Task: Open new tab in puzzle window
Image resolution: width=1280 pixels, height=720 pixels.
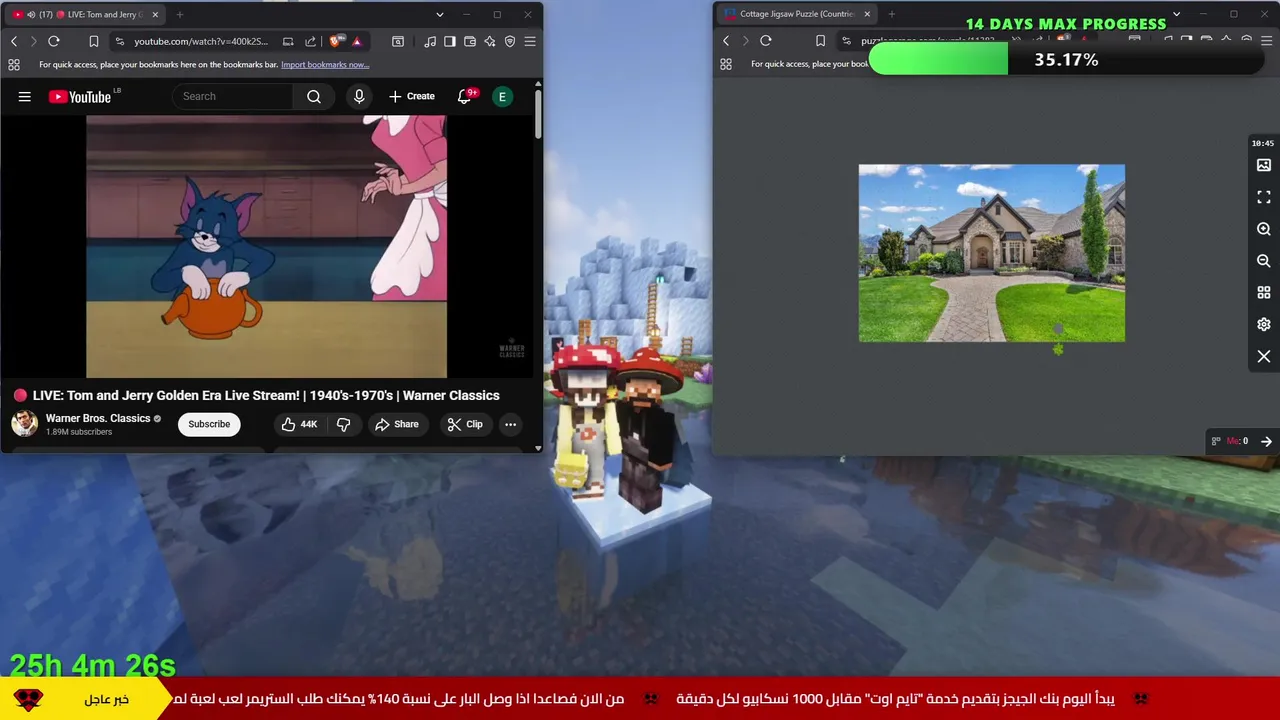Action: [892, 14]
